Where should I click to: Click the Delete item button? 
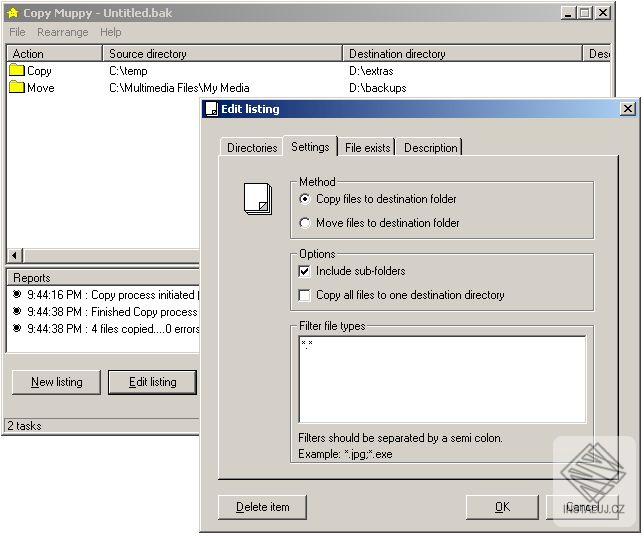(262, 507)
